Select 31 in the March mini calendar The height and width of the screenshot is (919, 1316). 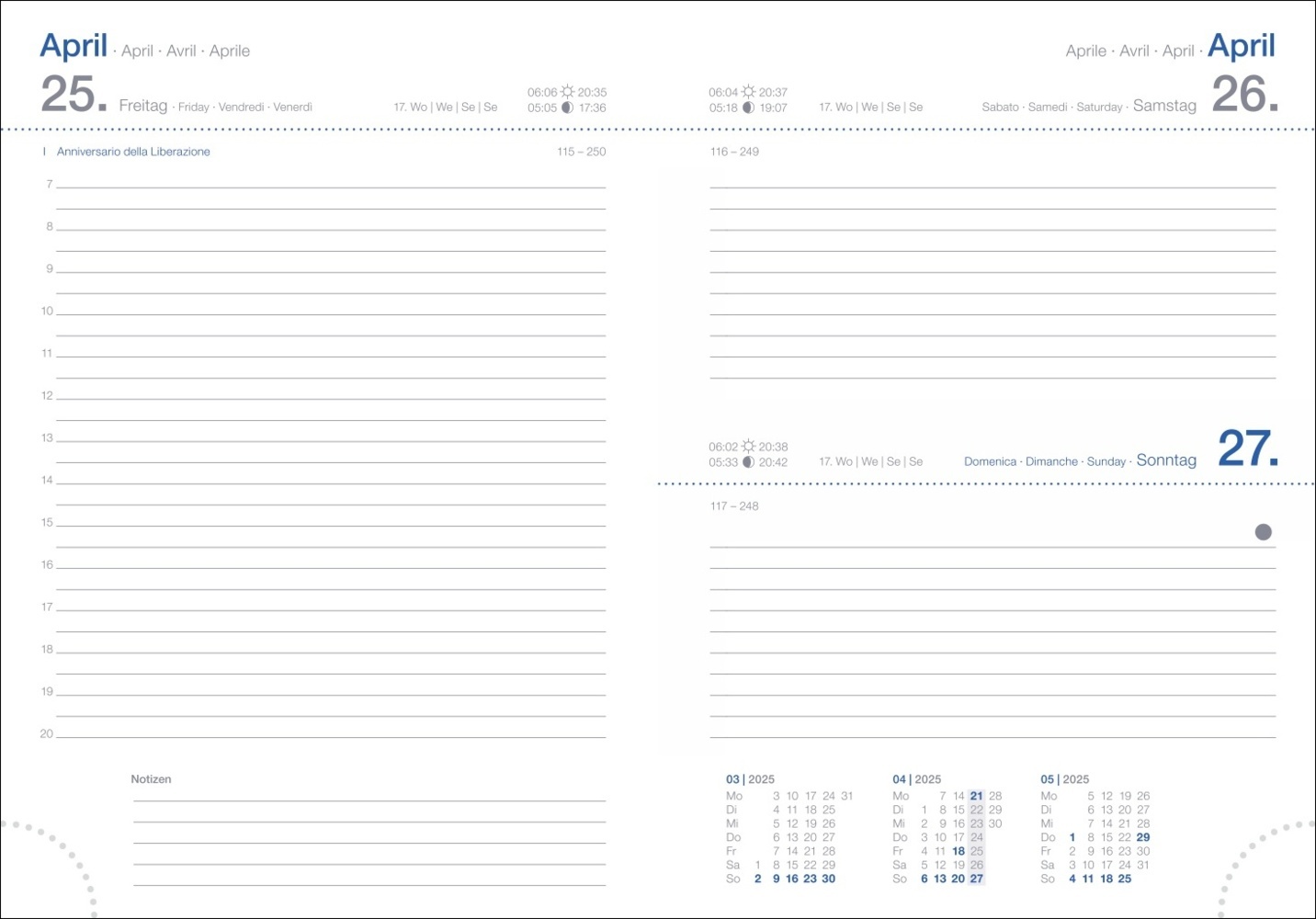click(846, 796)
